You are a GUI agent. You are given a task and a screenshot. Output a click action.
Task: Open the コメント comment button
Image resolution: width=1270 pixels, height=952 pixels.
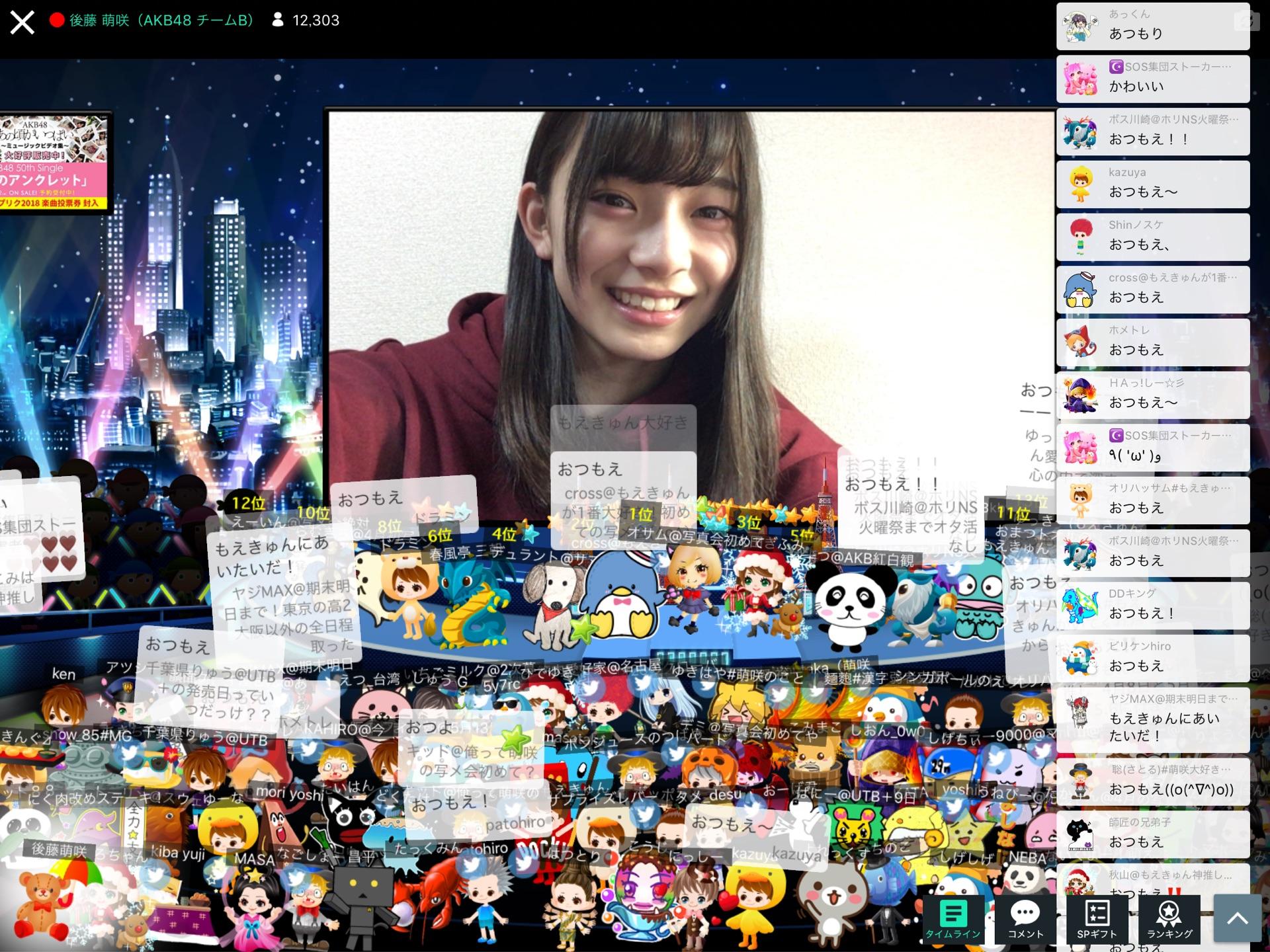click(1025, 919)
